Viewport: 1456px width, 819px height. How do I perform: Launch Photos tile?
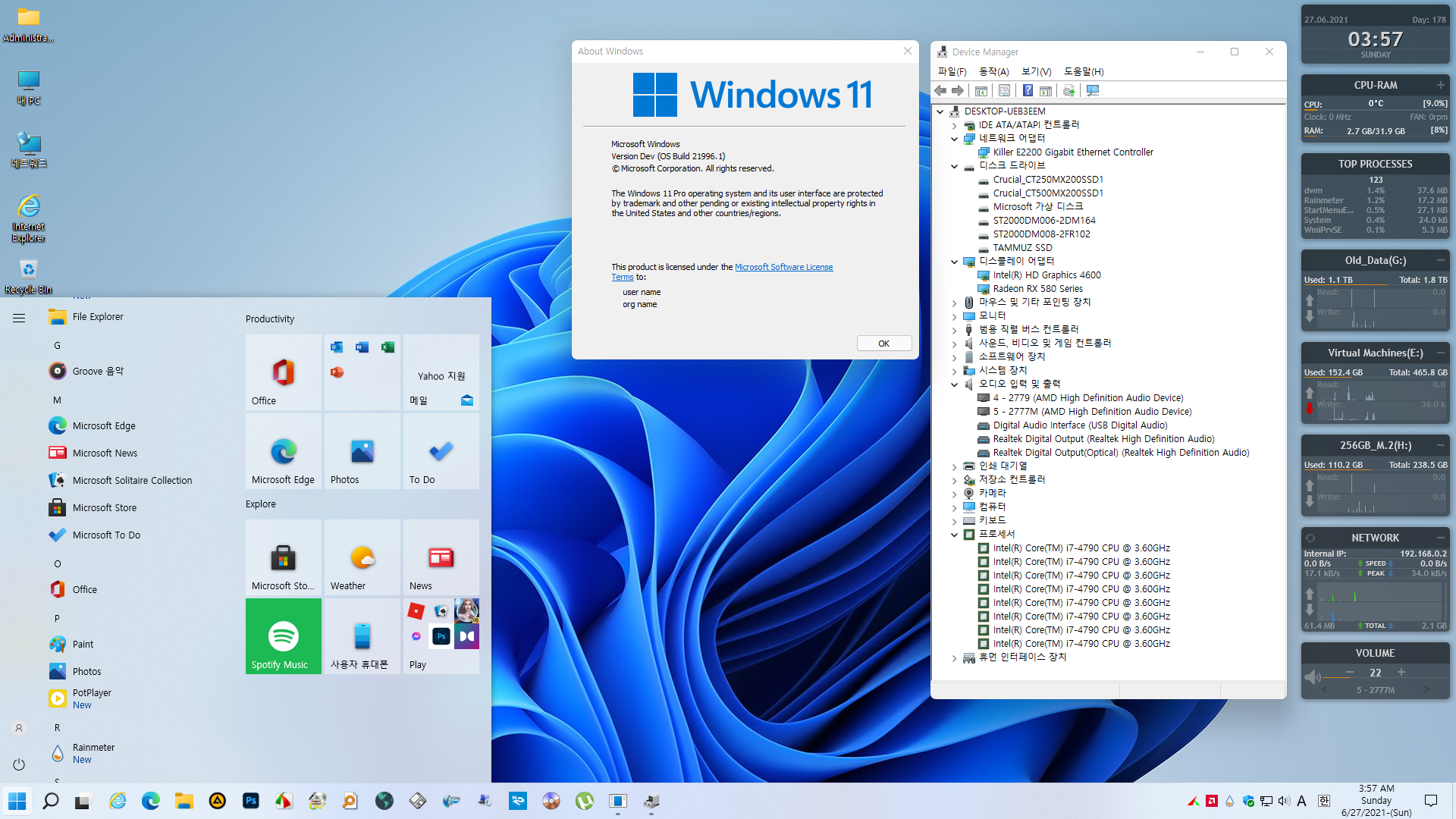tap(362, 451)
